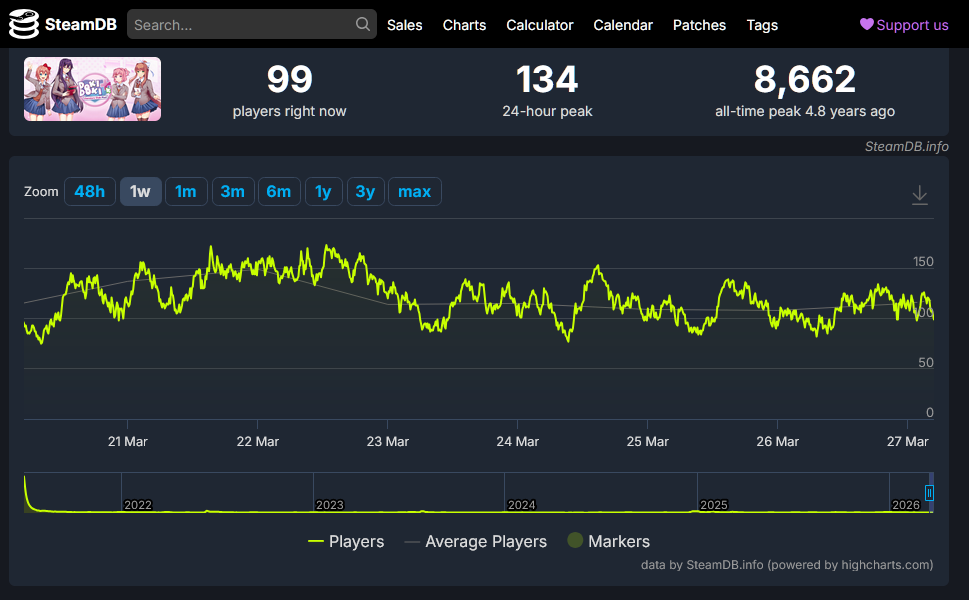Screen dimensions: 969x600
Task: Set chart zoom to 3m
Action: [232, 192]
